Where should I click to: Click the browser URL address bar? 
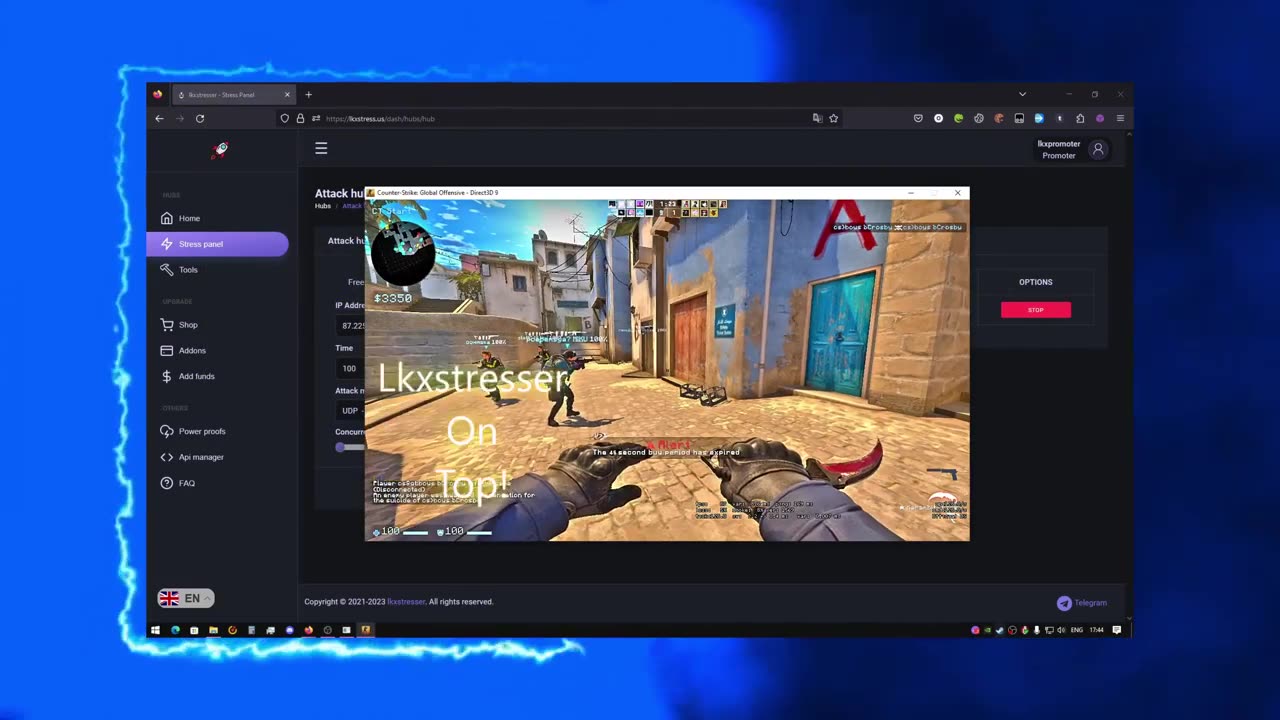click(560, 118)
